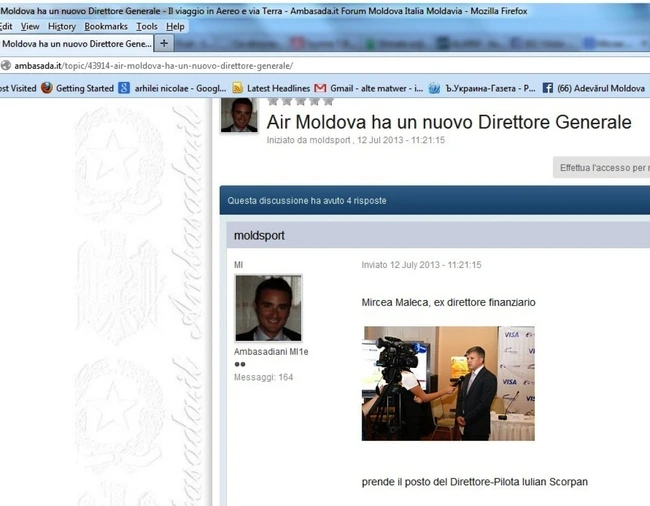
Task: Click the moldsport profile avatar in the post
Action: click(x=268, y=308)
